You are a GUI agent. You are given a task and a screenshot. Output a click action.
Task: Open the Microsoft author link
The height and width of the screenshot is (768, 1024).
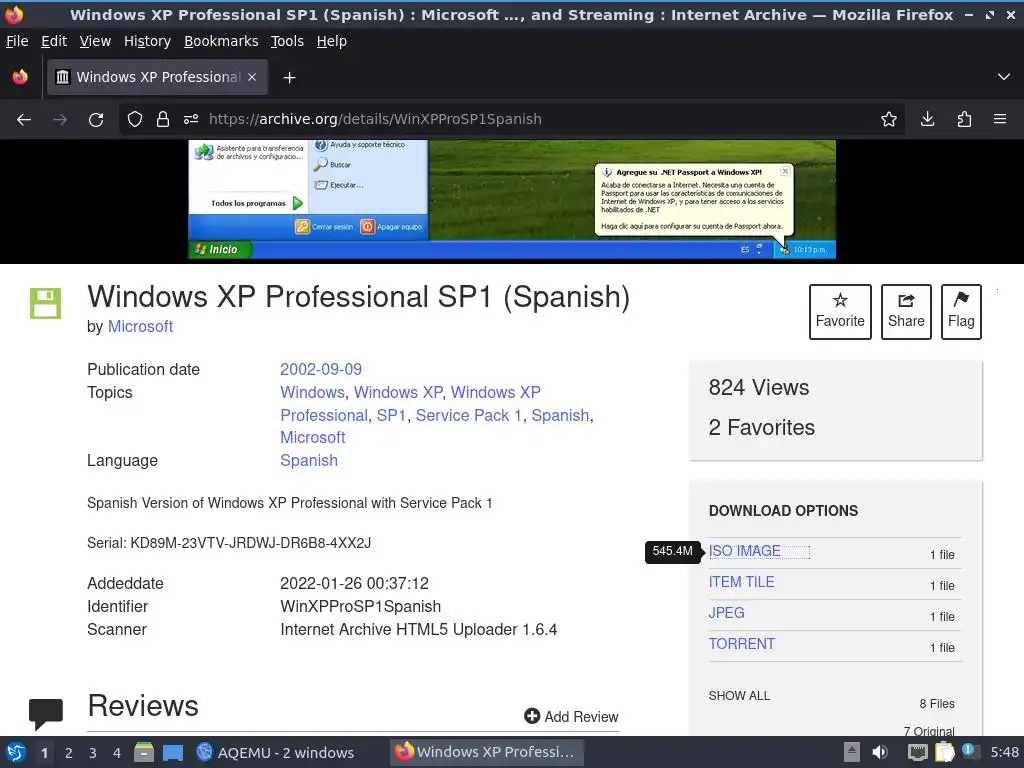140,327
